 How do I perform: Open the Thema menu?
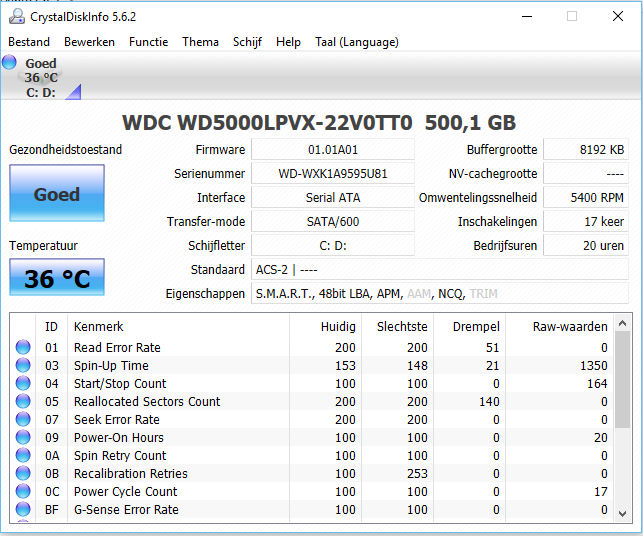[x=201, y=42]
